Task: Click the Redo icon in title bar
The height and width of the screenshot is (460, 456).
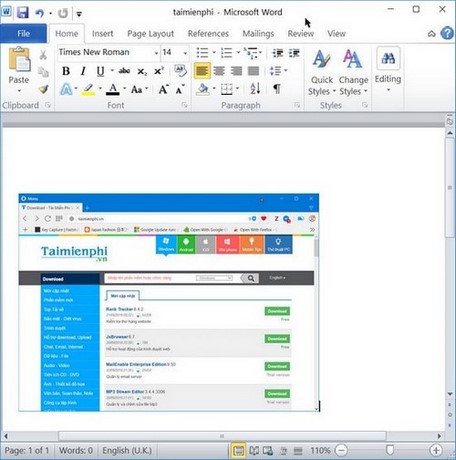Action: pyautogui.click(x=63, y=13)
